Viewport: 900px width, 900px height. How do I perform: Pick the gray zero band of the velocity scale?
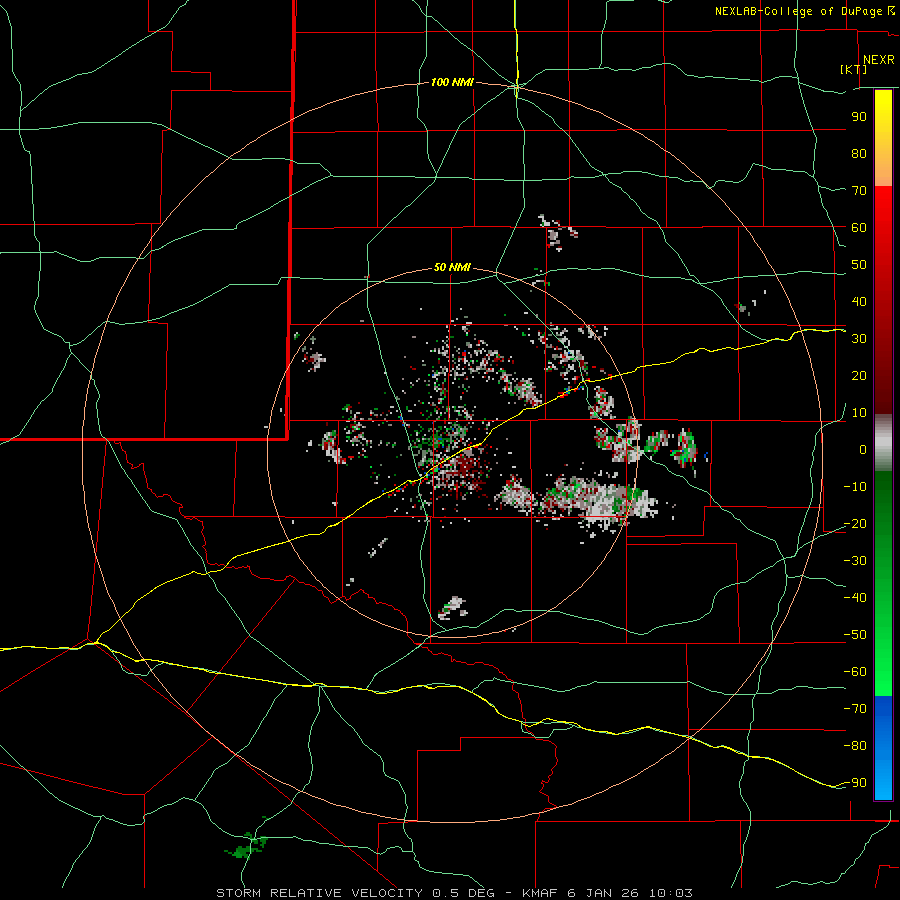[883, 443]
